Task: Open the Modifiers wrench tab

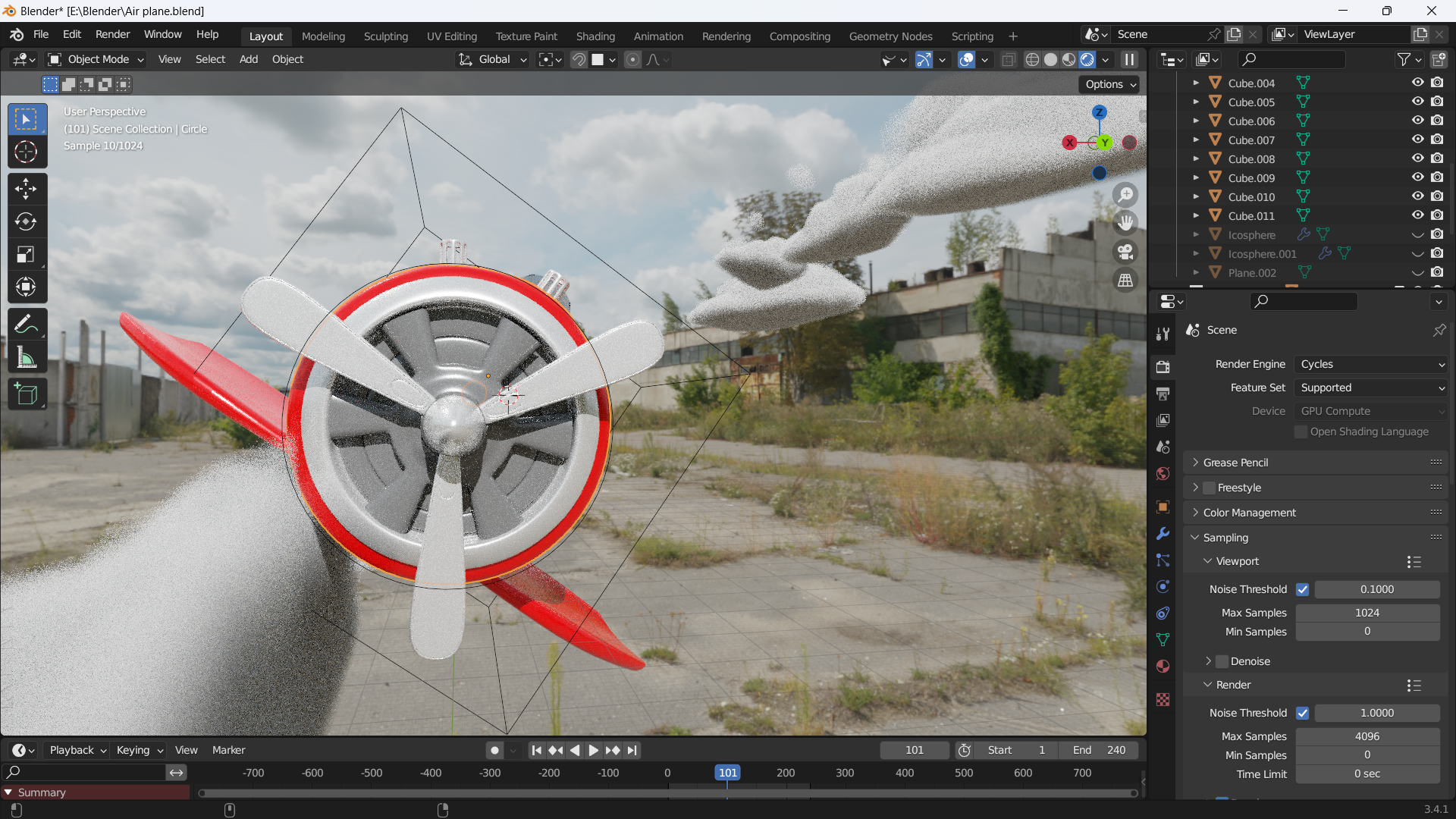Action: tap(1163, 534)
